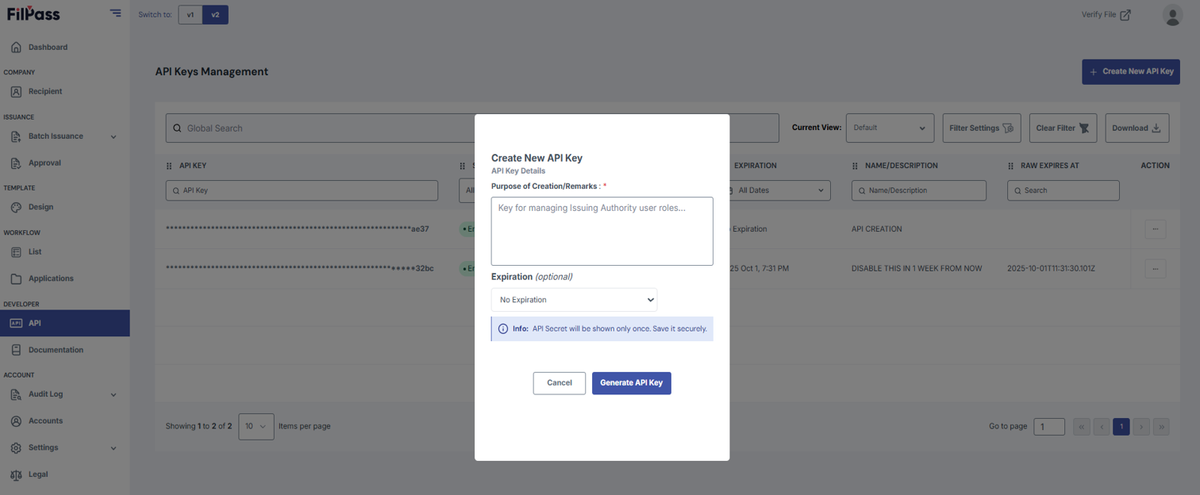This screenshot has height=495, width=1200.
Task: Go to the first page arrow
Action: [x=1082, y=426]
